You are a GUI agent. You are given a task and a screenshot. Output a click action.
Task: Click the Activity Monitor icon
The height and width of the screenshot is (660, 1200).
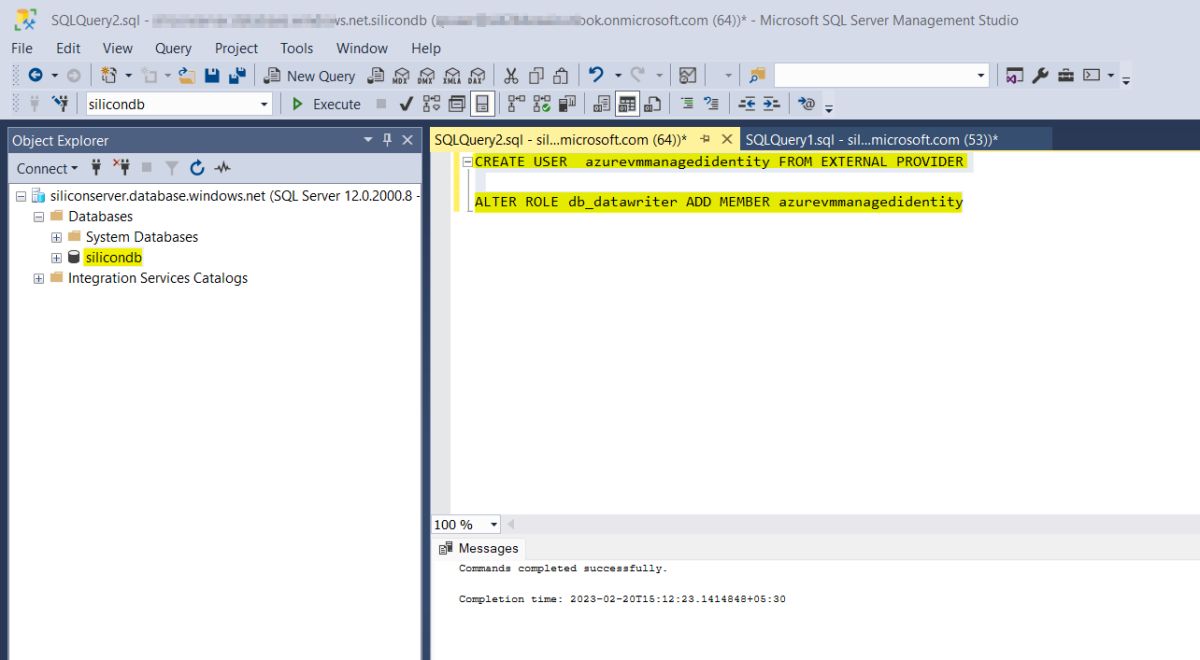click(x=687, y=75)
